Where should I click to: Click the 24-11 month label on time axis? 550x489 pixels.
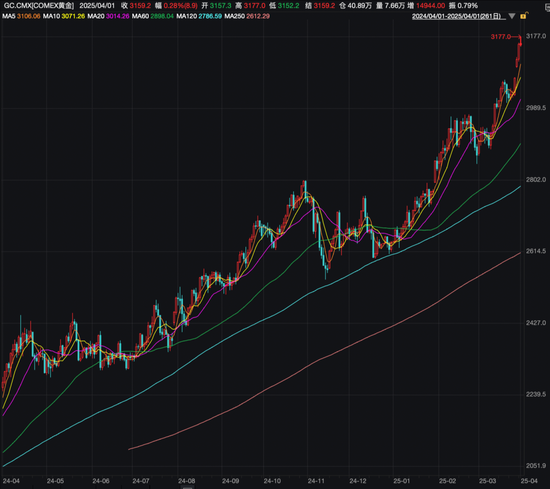click(x=316, y=481)
